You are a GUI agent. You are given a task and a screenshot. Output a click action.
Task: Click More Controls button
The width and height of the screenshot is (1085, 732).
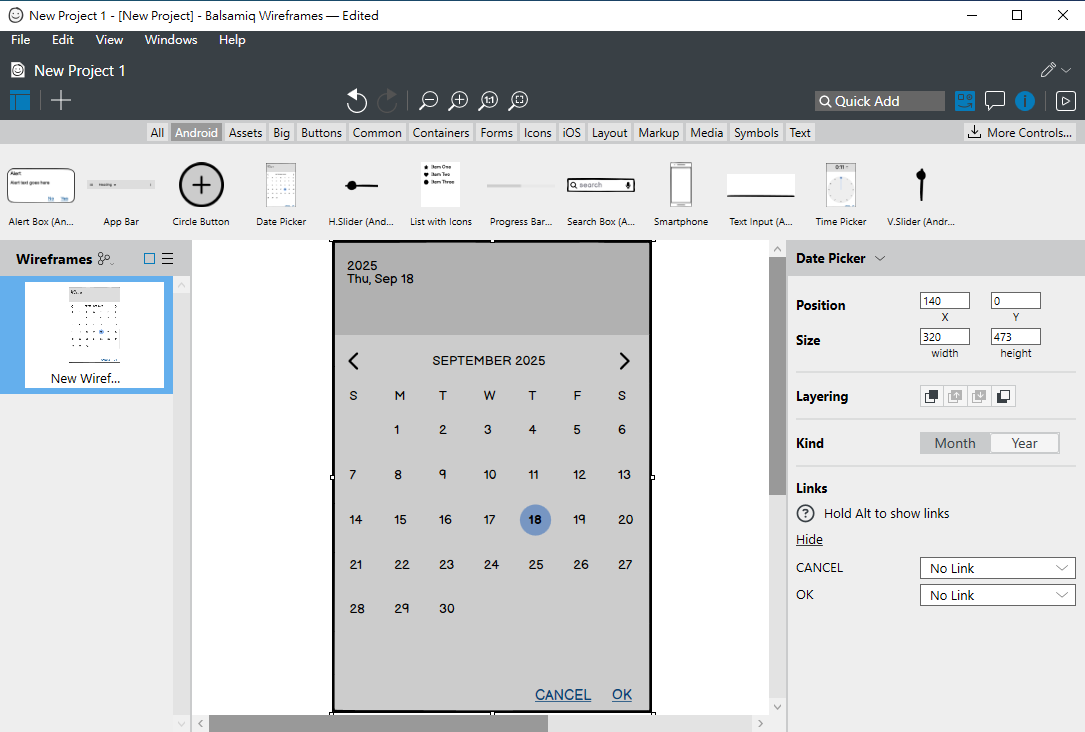[1019, 132]
